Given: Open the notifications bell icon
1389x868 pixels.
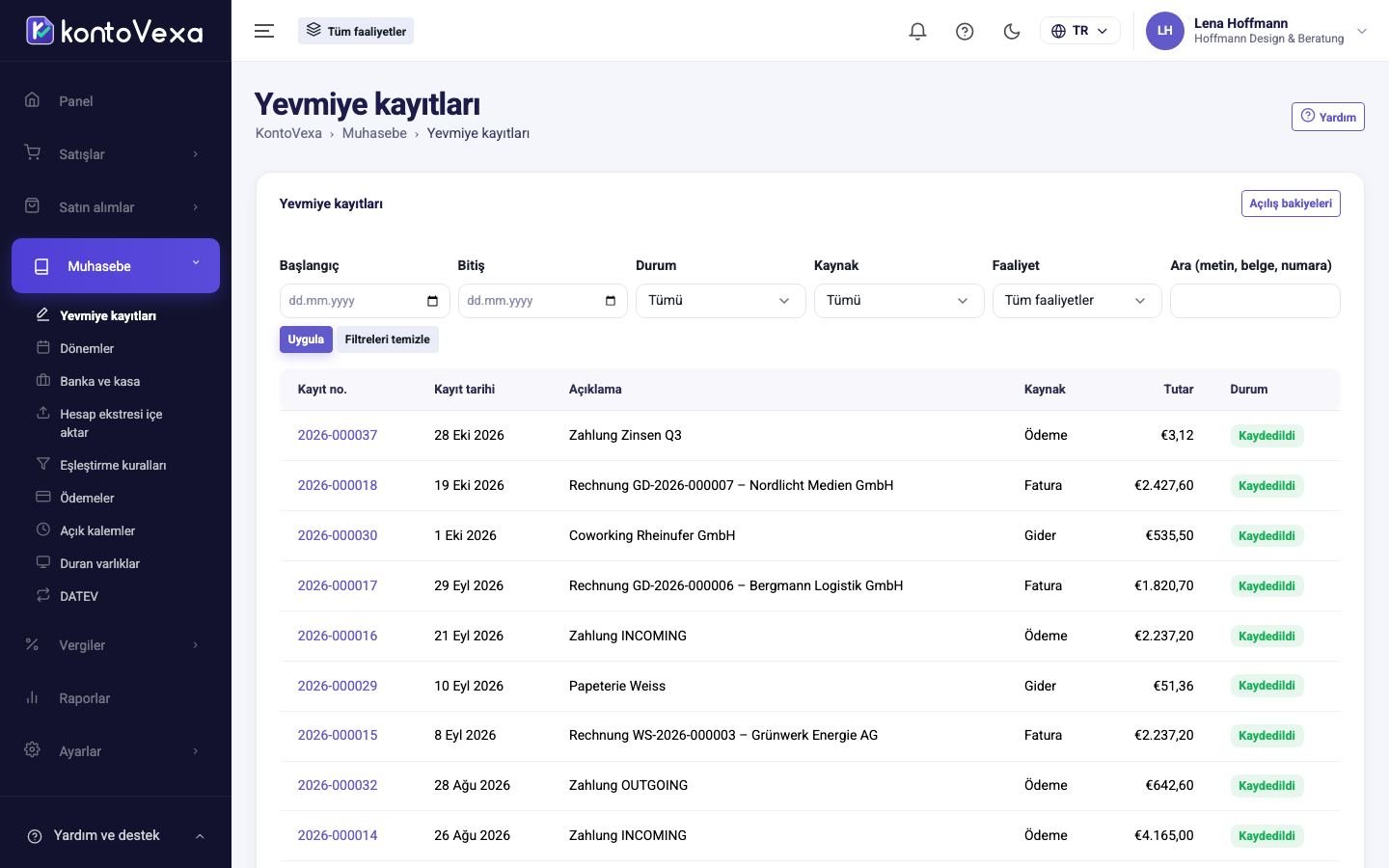Looking at the screenshot, I should 917,31.
